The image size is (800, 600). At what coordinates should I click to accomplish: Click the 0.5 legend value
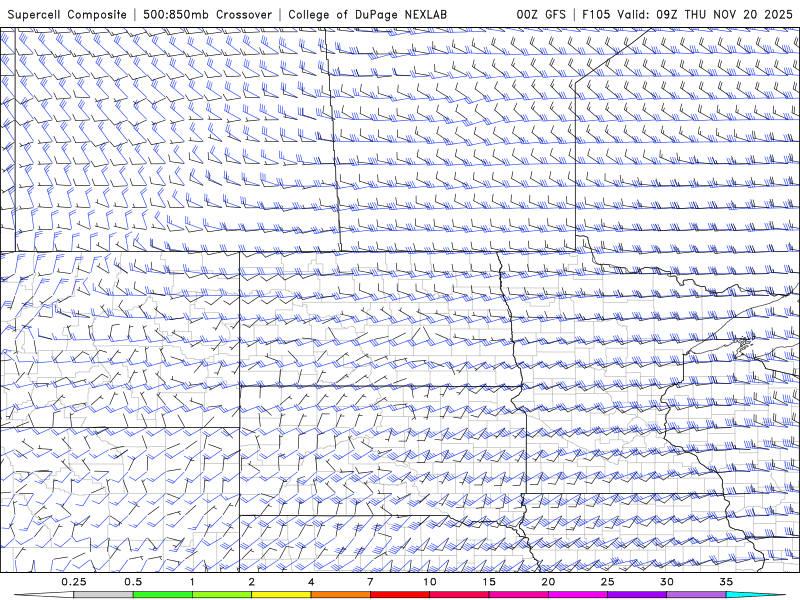(133, 582)
